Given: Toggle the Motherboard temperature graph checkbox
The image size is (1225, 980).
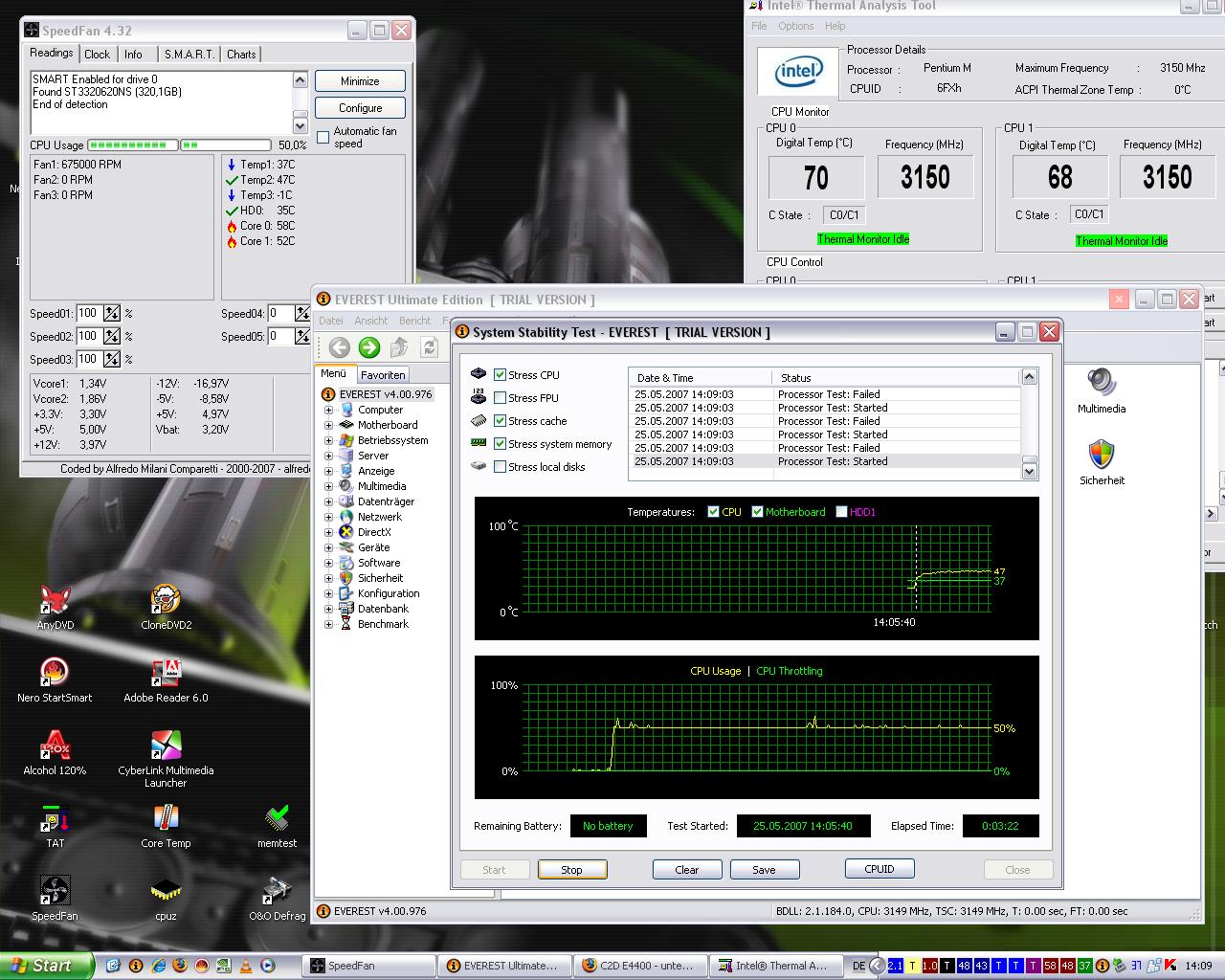Looking at the screenshot, I should coord(758,511).
